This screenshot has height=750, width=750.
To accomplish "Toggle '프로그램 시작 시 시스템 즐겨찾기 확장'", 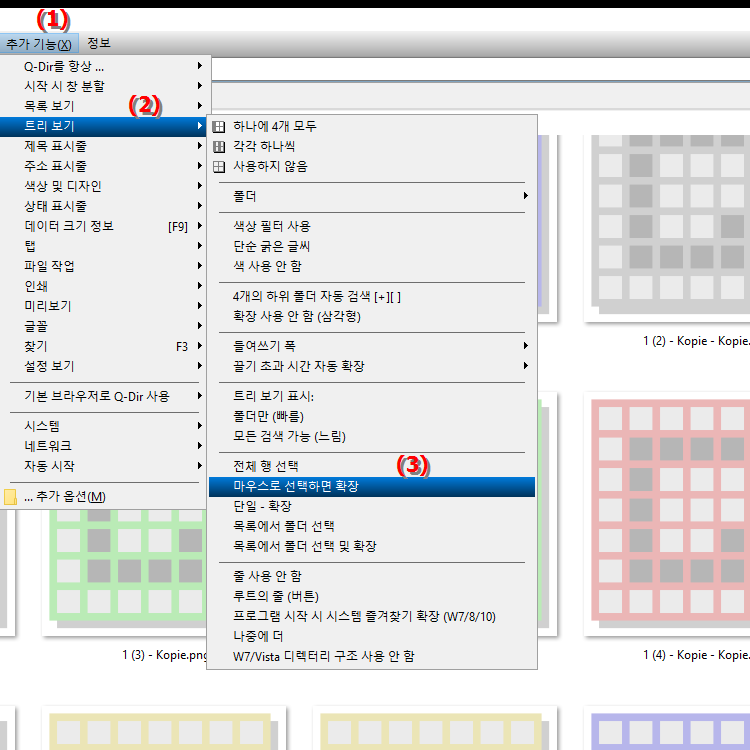I will pyautogui.click(x=372, y=617).
